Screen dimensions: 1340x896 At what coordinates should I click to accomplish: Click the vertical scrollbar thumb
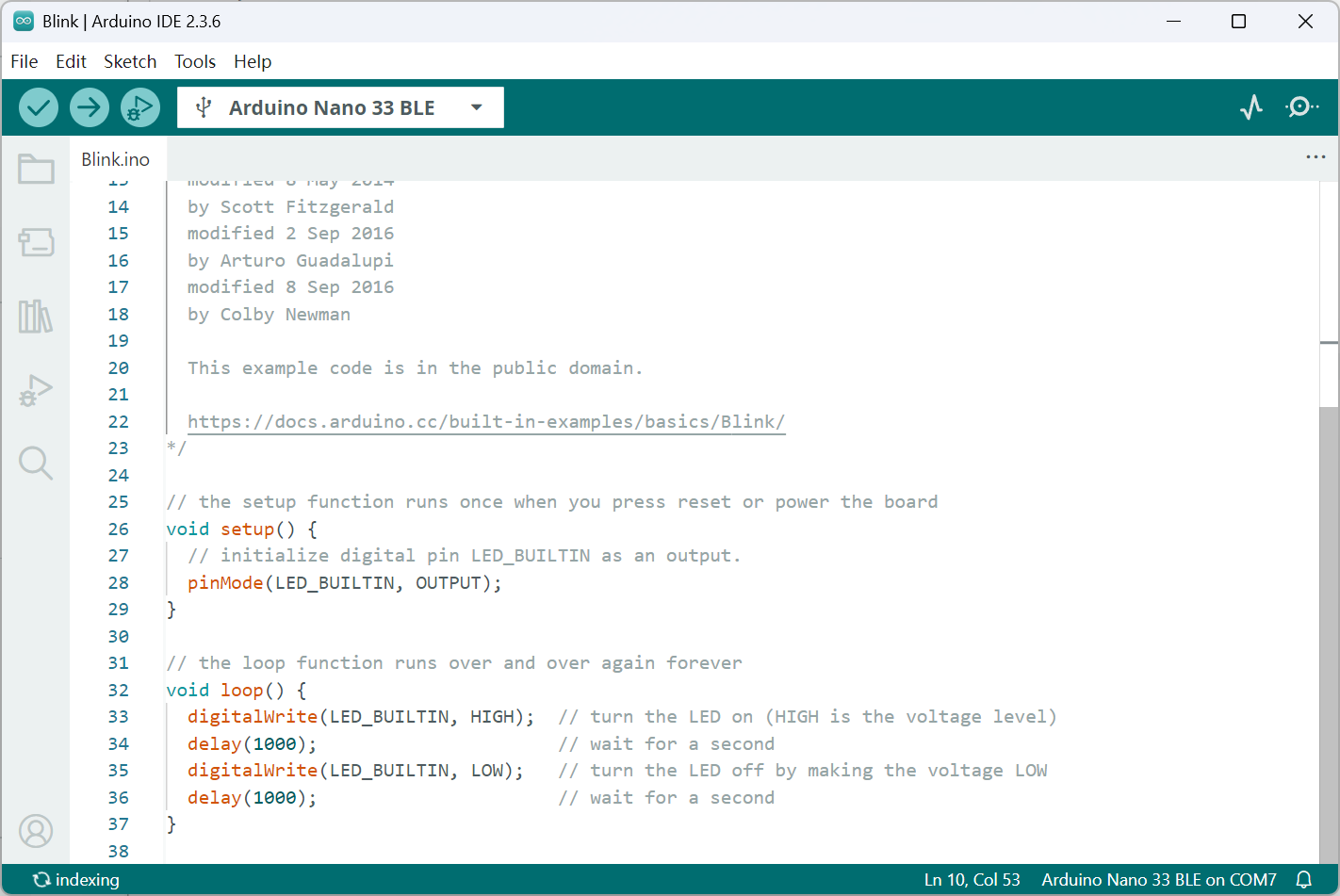pyautogui.click(x=1329, y=634)
